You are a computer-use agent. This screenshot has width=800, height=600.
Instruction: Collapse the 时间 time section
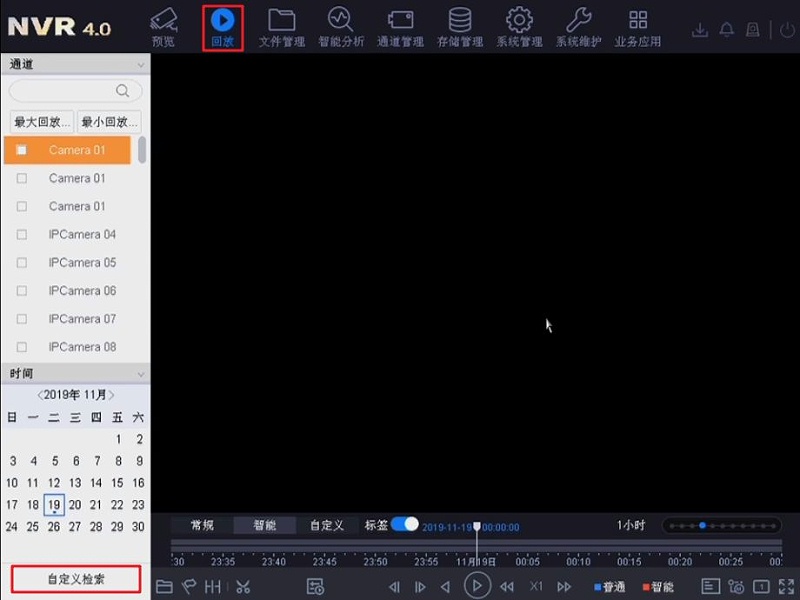pyautogui.click(x=142, y=373)
